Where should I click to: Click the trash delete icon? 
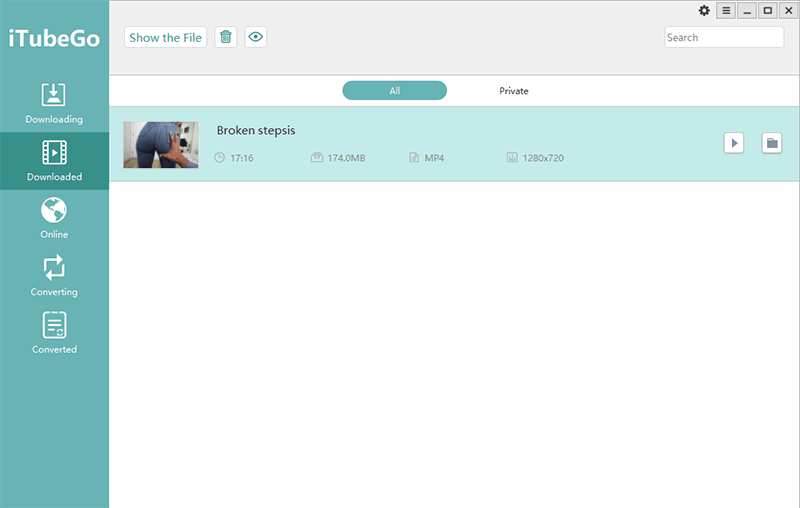click(x=226, y=37)
